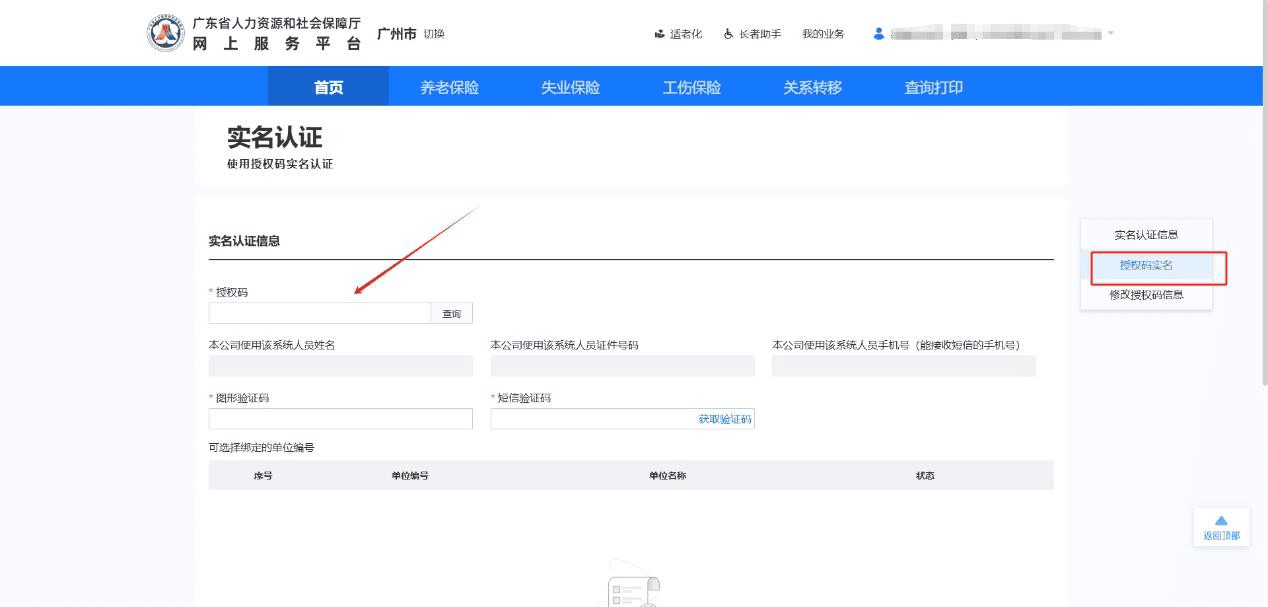1268x607 pixels.
Task: Click the 图形验证码 input field
Action: (x=340, y=419)
